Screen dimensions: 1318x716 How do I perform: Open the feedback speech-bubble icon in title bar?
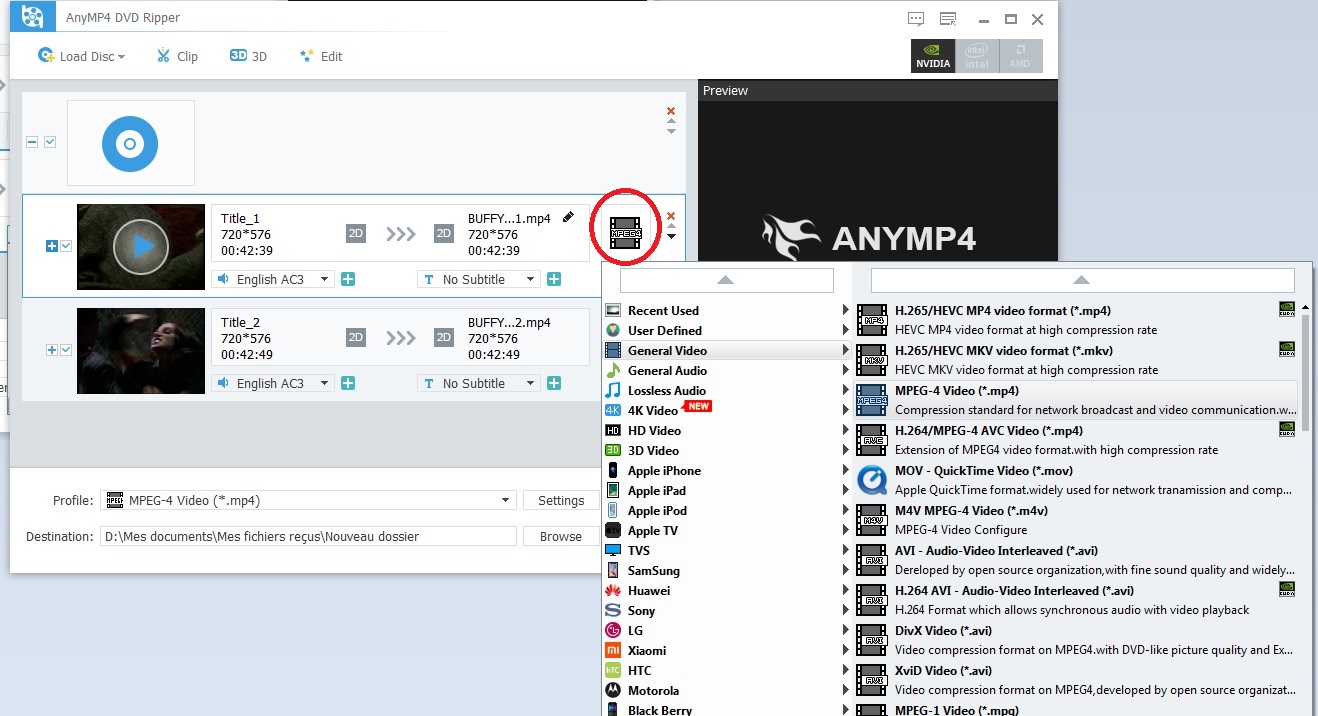(x=916, y=19)
